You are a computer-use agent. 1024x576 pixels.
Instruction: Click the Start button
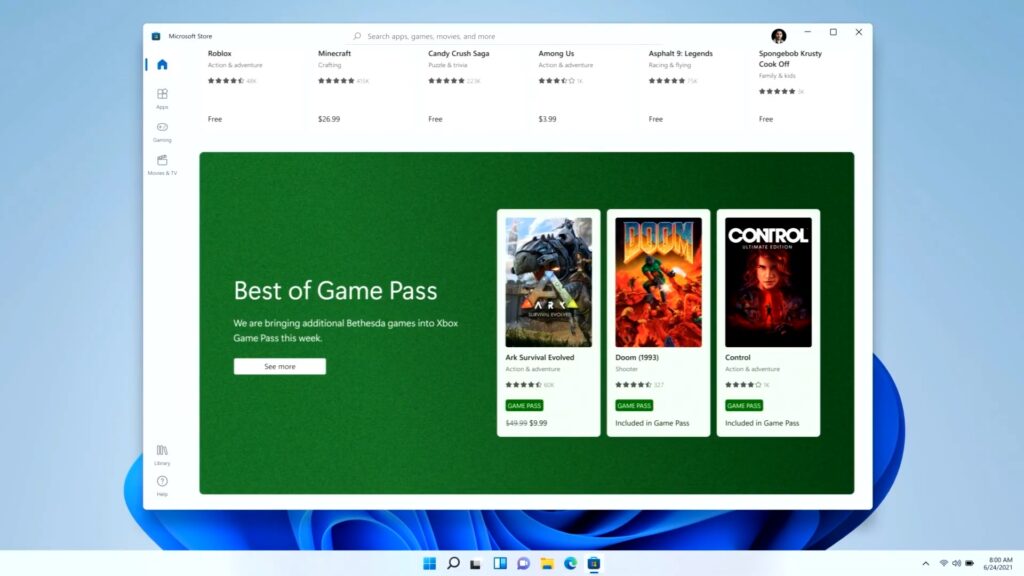[x=430, y=563]
